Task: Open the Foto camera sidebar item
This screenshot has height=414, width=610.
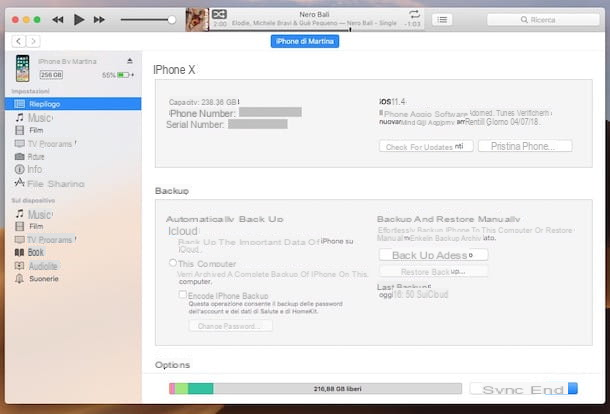Action: tap(30, 156)
